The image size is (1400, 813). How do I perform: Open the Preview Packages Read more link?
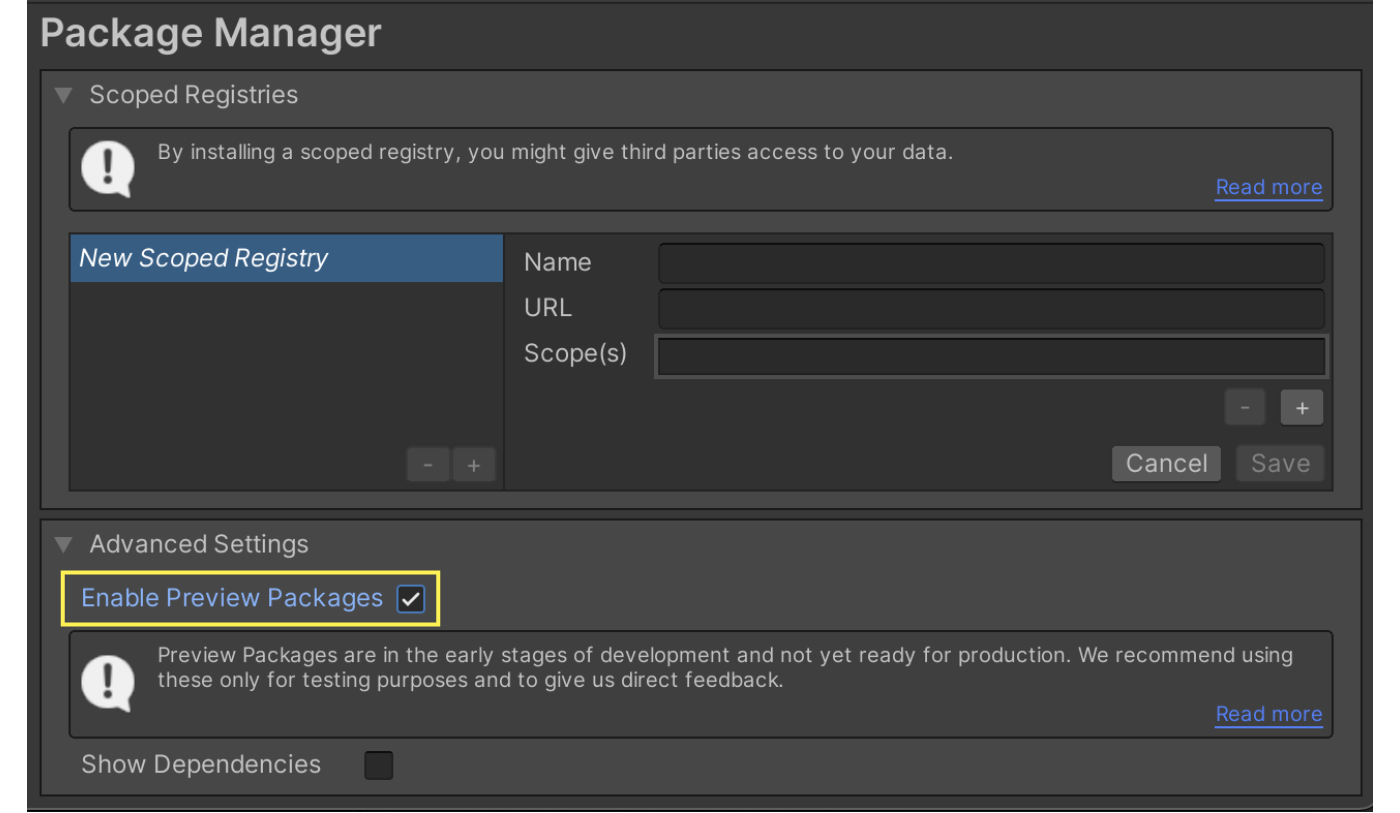(x=1268, y=714)
